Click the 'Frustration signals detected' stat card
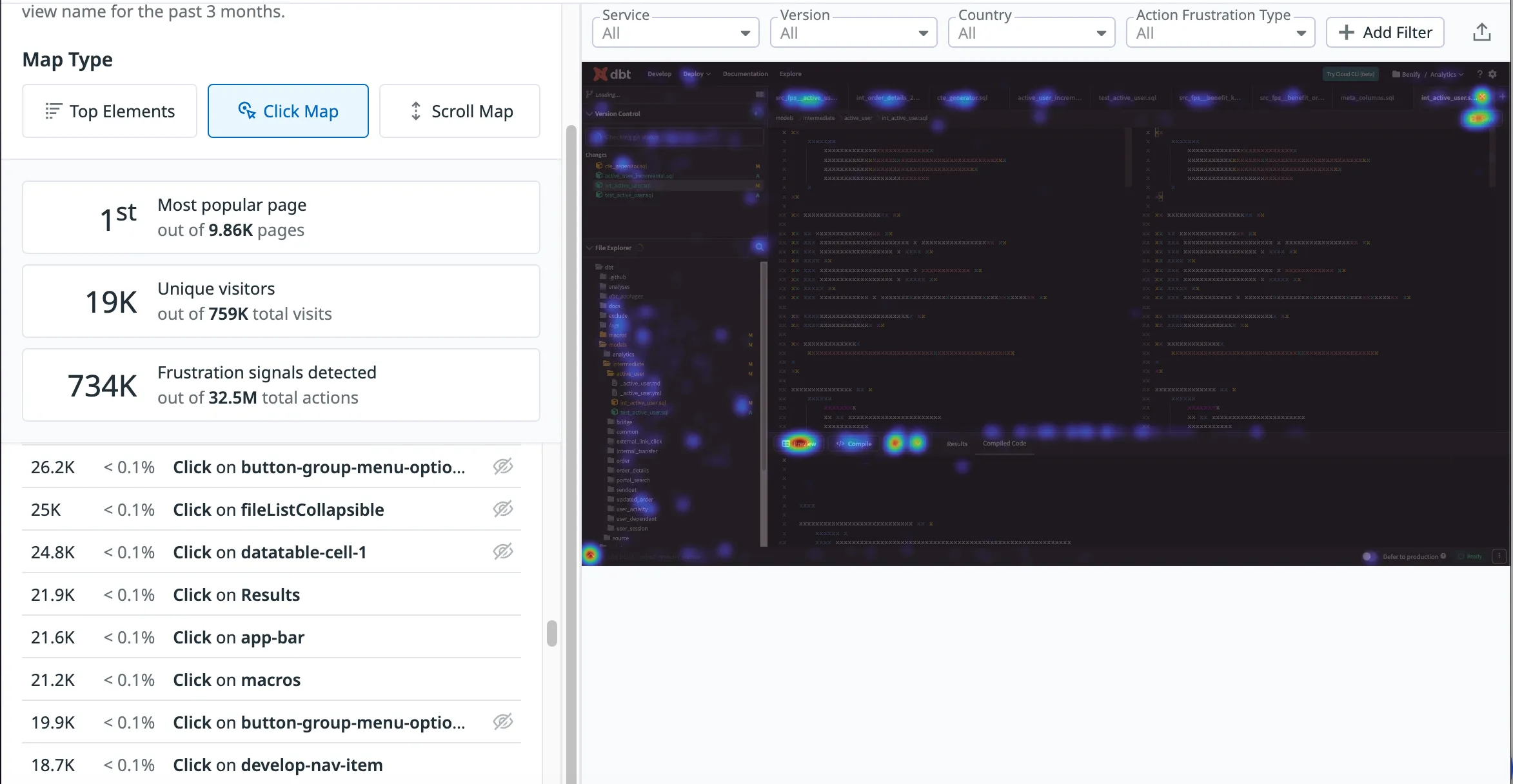 (x=281, y=385)
